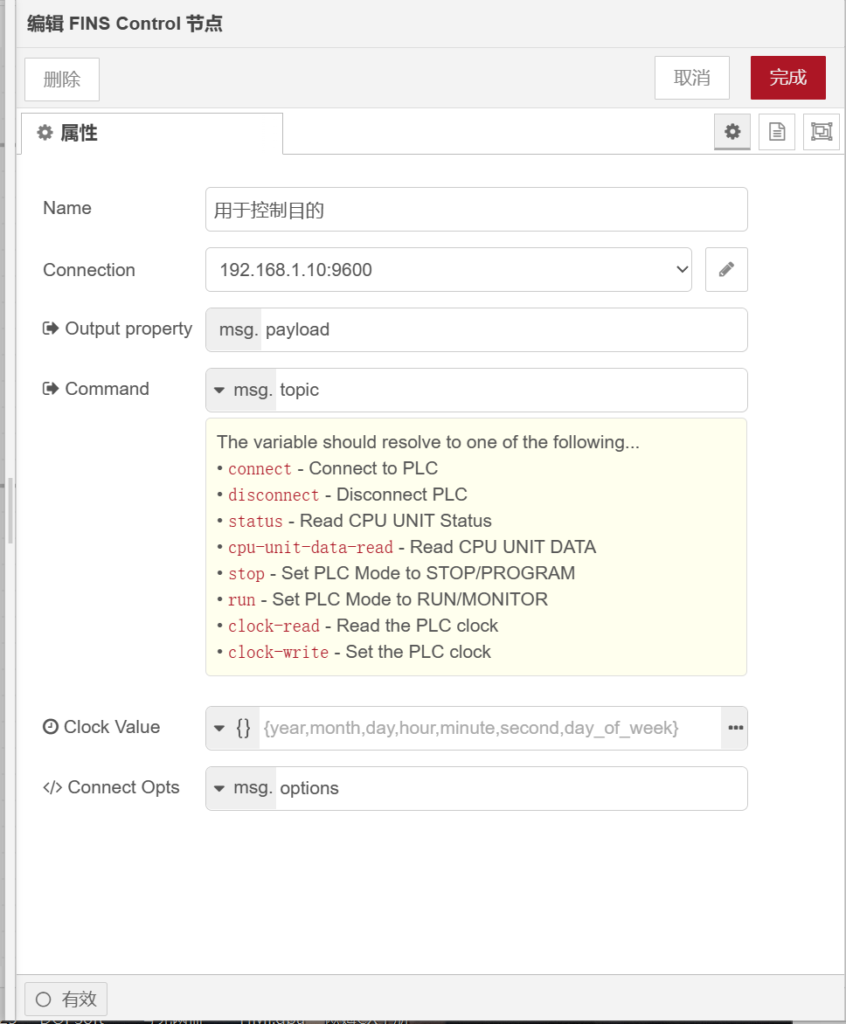Screen dimensions: 846x1024
Task: Expand Clock Value editor with ellipsis button
Action: [x=735, y=728]
